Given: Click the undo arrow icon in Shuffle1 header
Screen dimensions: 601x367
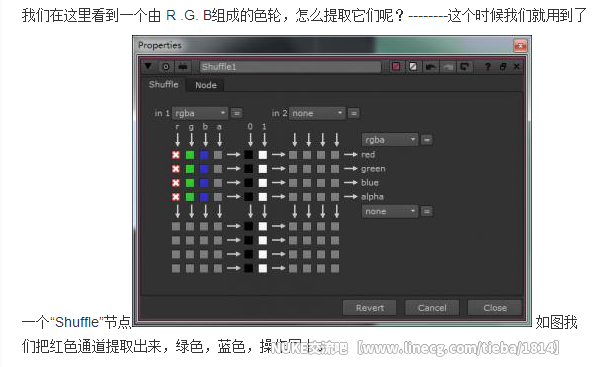Looking at the screenshot, I should click(430, 67).
